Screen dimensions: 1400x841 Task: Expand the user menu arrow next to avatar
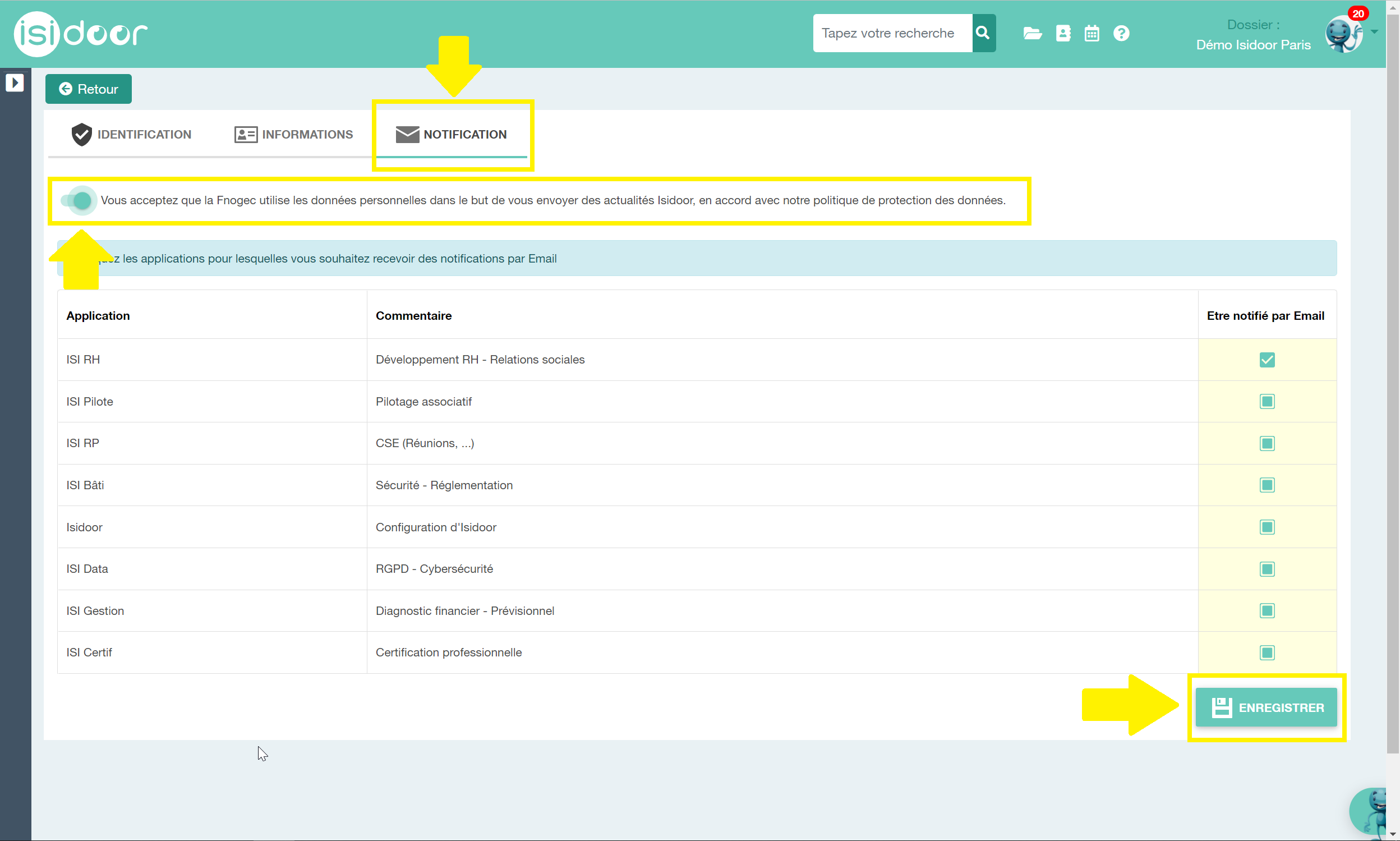tap(1374, 32)
